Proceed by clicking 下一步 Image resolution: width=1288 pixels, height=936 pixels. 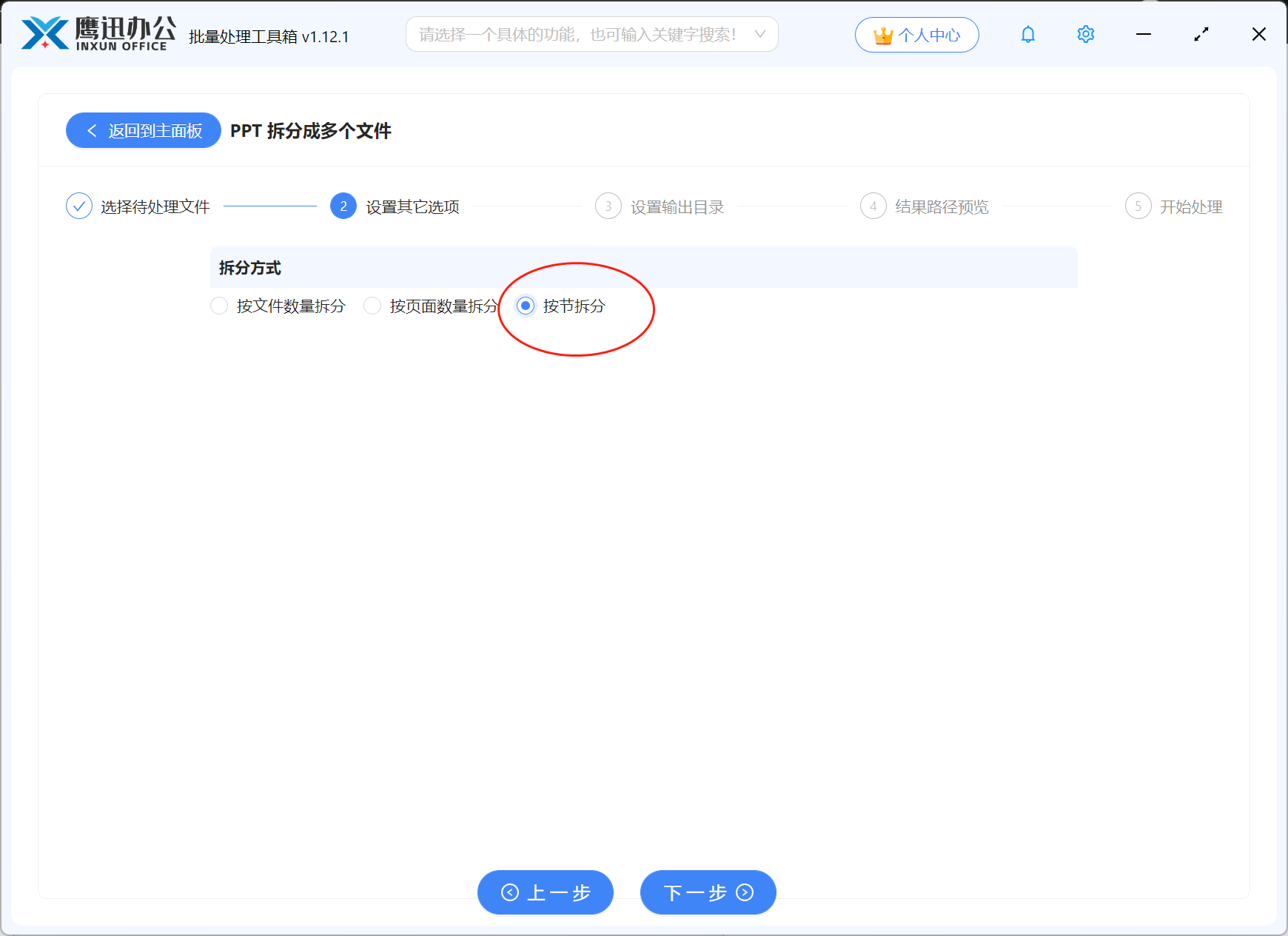(x=707, y=892)
